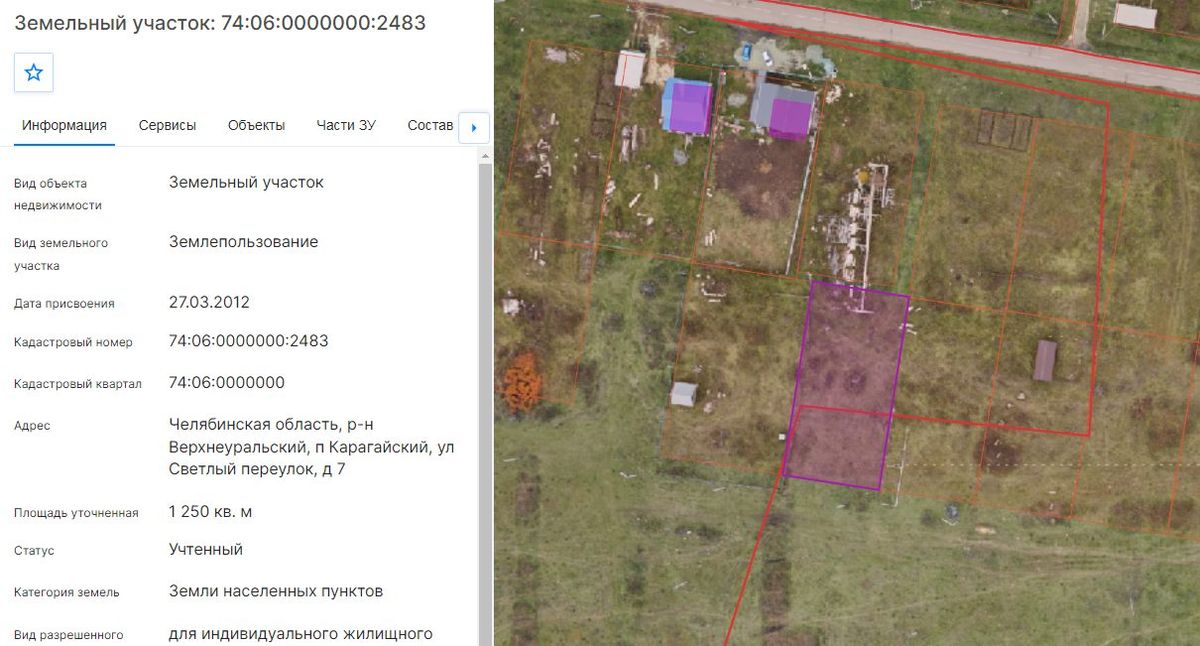Viewport: 1200px width, 646px height.
Task: Select the assignment date 27.03.2012
Action: pyautogui.click(x=209, y=302)
